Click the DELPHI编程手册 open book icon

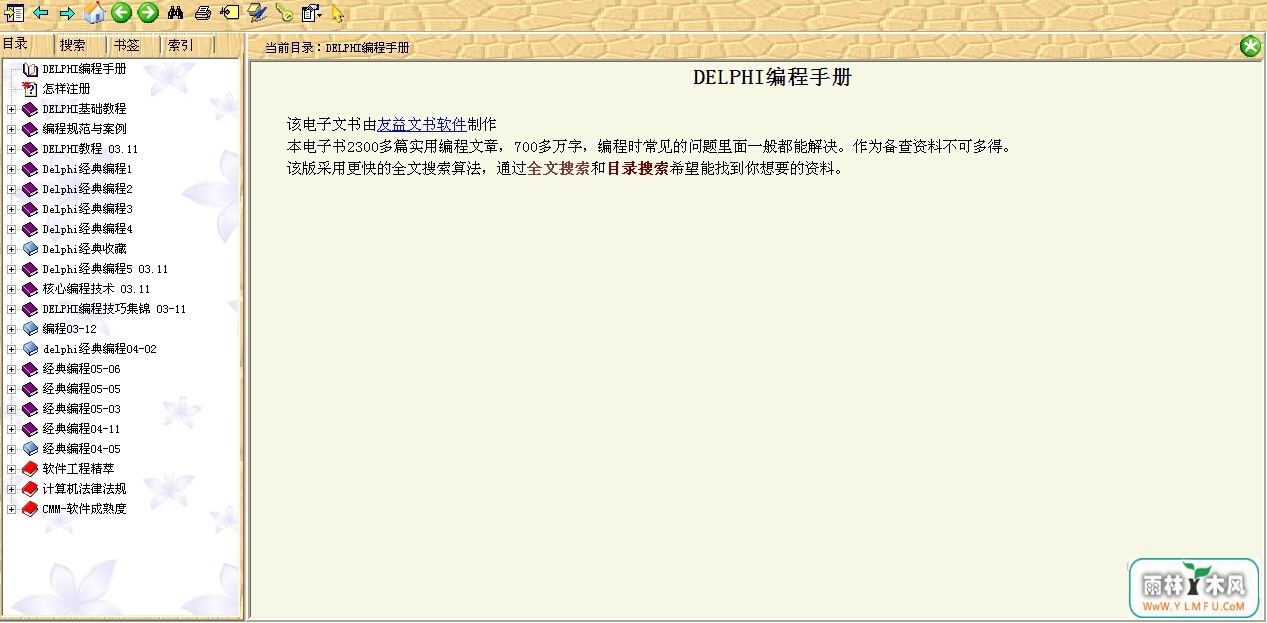click(x=30, y=69)
